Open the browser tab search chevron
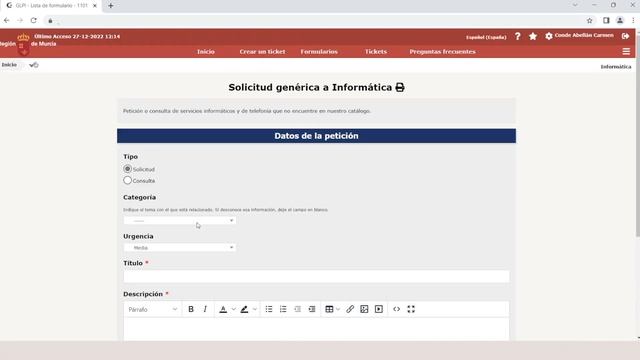 575,5
